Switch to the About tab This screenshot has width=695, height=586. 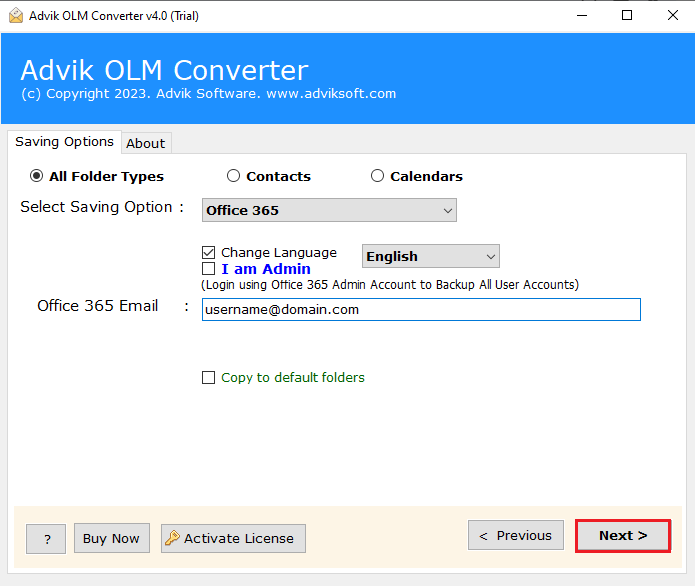point(146,144)
